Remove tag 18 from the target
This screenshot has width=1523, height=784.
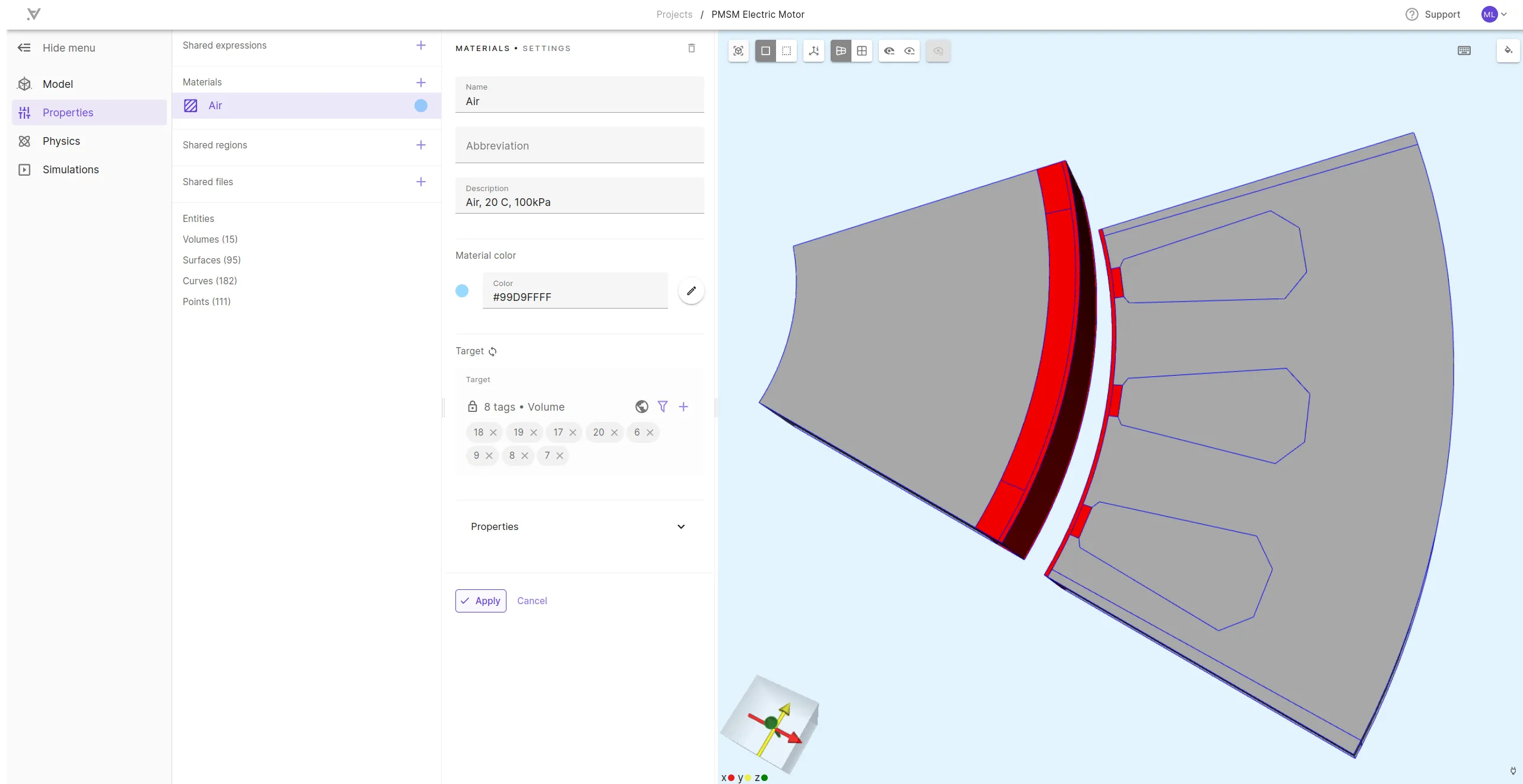tap(493, 433)
